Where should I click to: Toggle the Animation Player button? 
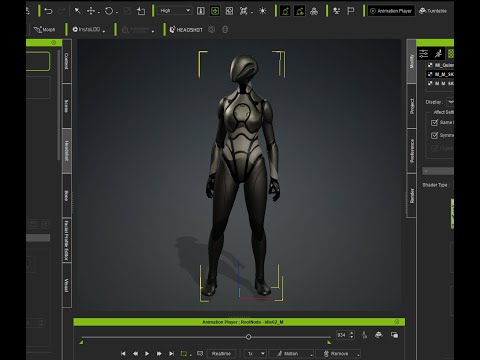(391, 11)
